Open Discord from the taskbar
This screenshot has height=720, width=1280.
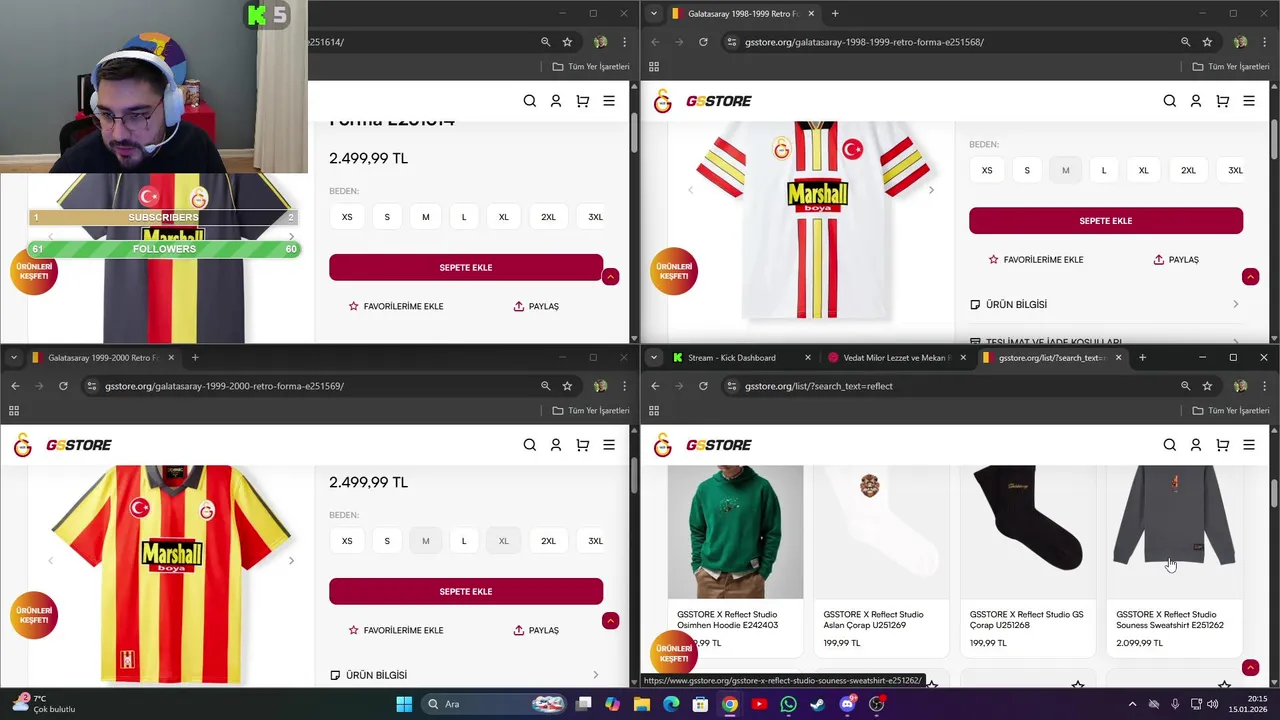point(847,704)
